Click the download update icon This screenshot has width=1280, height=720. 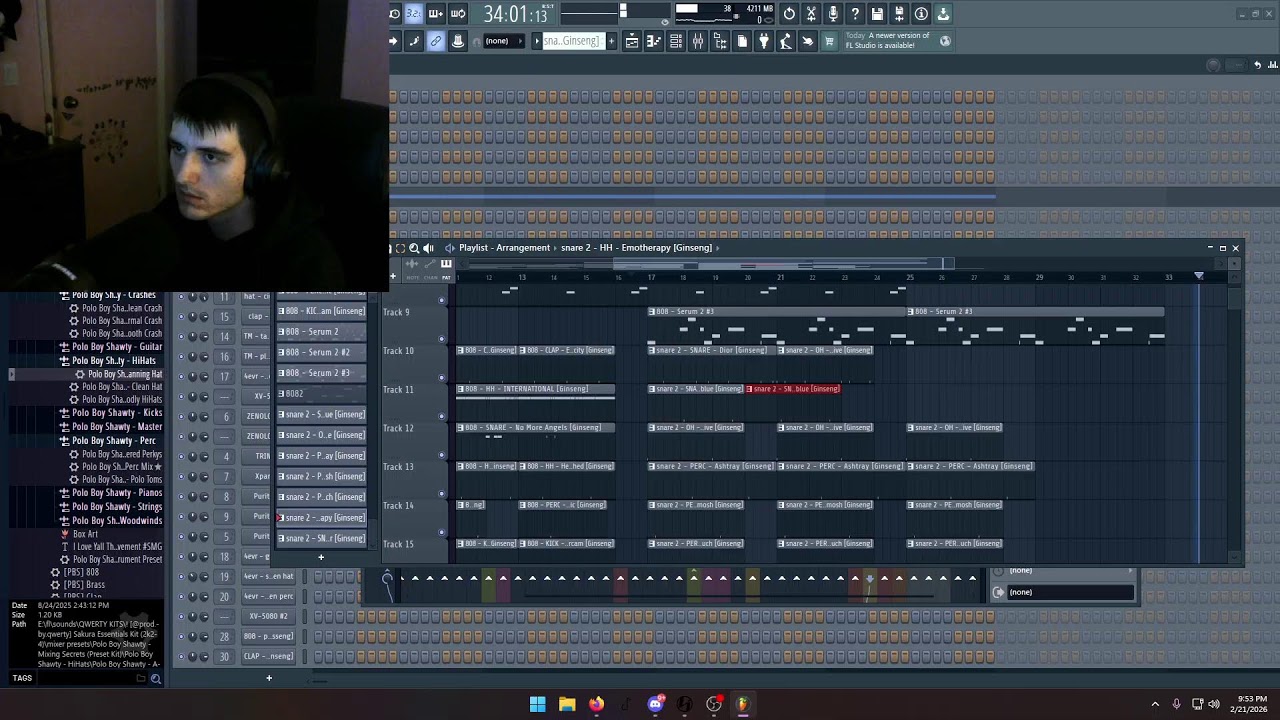(x=943, y=14)
